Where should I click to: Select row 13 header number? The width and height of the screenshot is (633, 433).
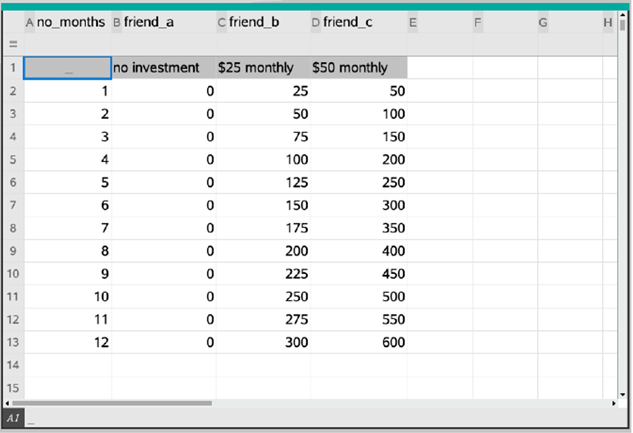[13, 342]
